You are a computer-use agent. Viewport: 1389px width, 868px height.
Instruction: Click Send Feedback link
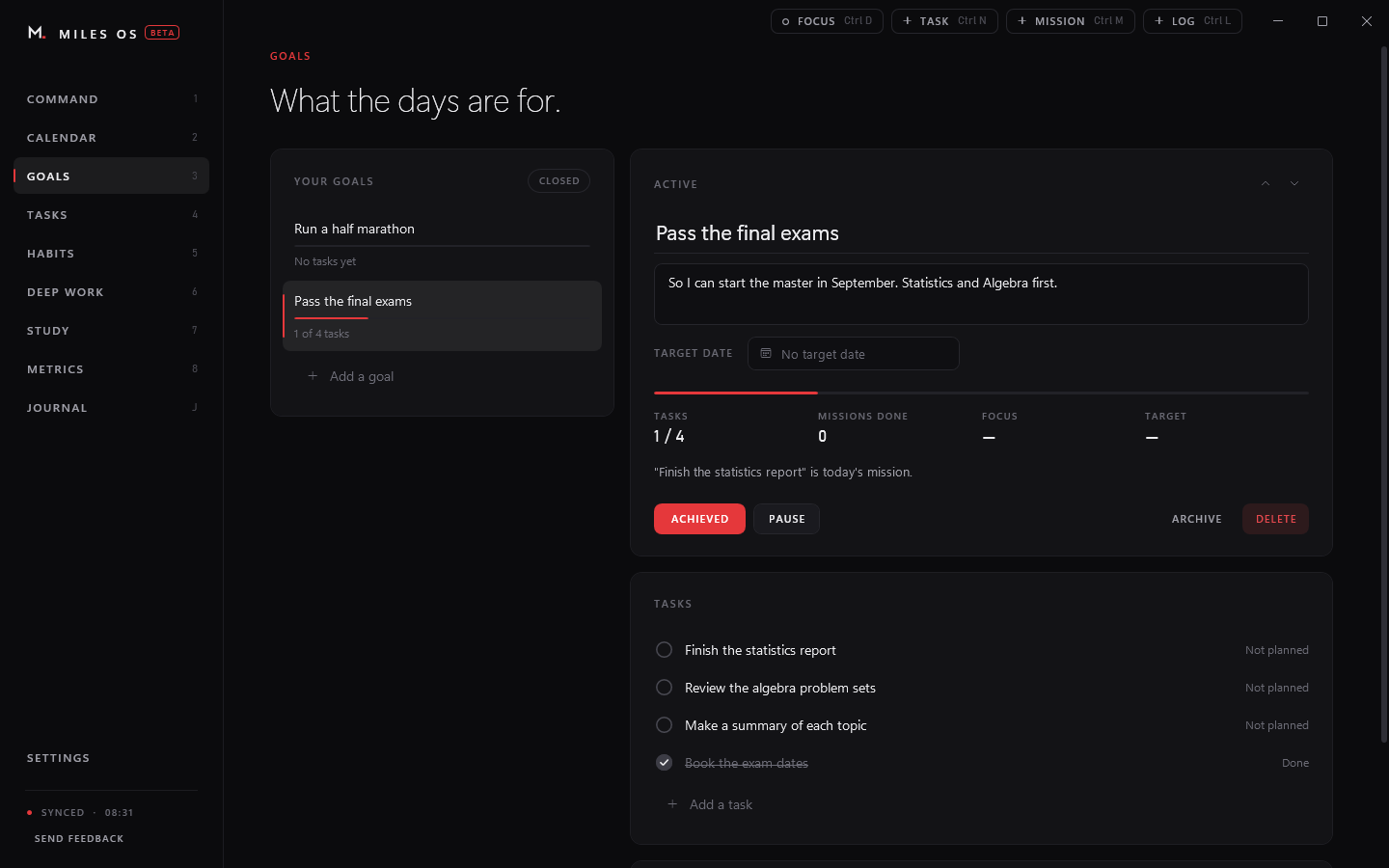tap(79, 839)
